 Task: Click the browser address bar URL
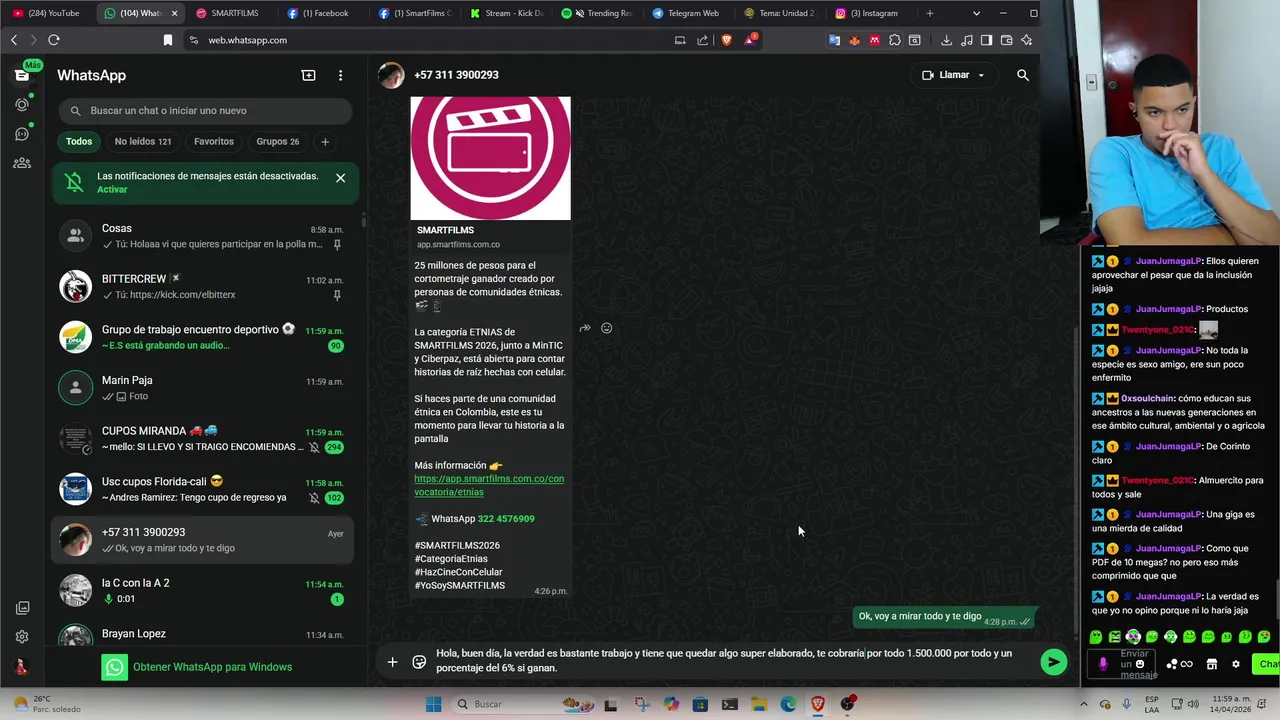(247, 40)
